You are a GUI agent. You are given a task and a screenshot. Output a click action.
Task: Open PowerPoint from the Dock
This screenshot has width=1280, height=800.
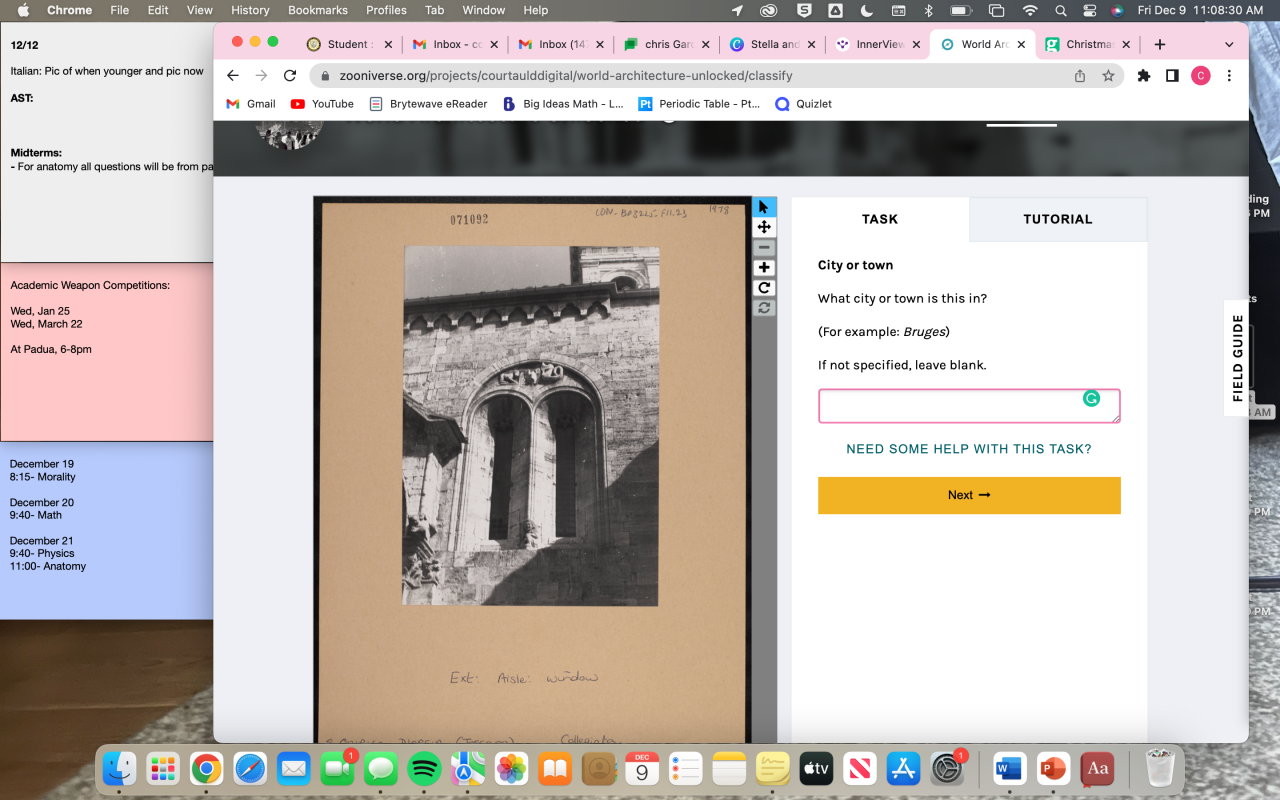tap(1053, 768)
